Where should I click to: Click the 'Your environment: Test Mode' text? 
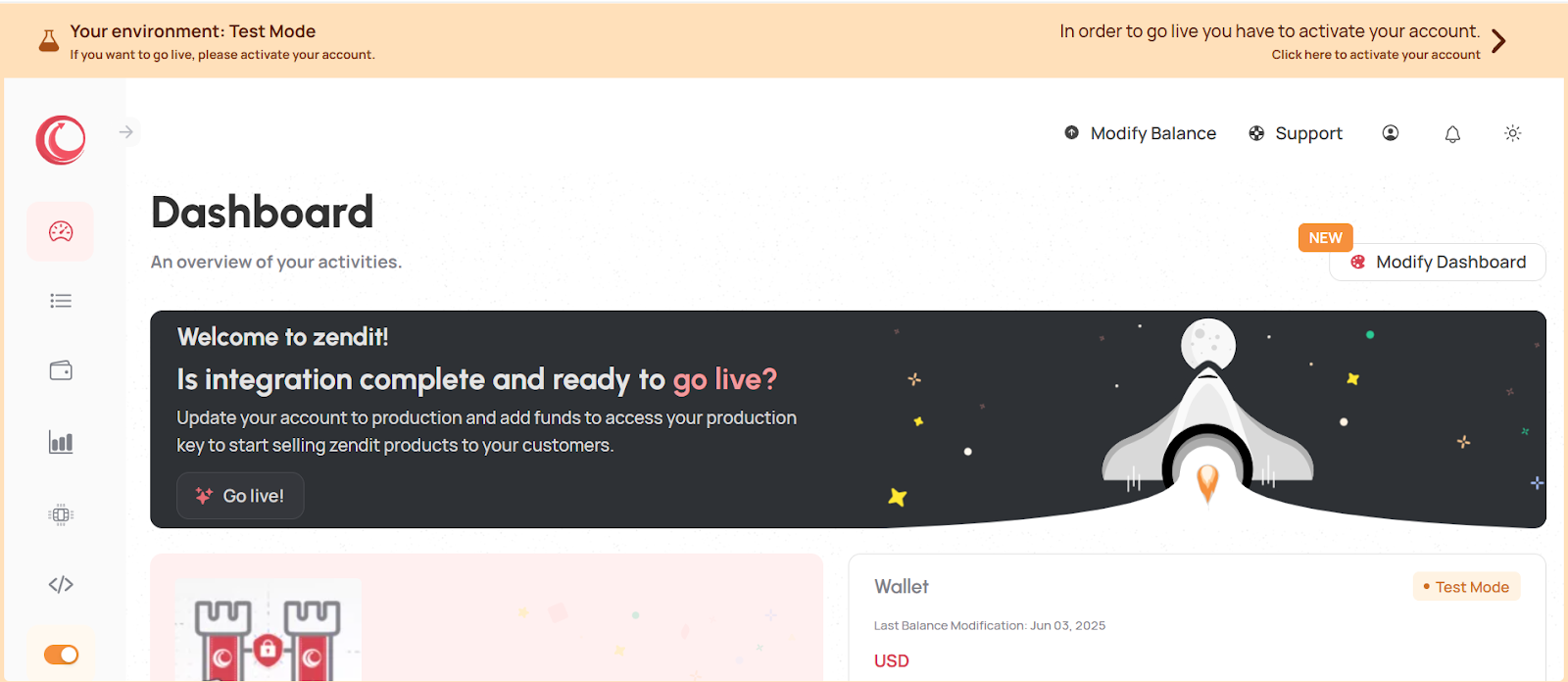click(x=193, y=31)
